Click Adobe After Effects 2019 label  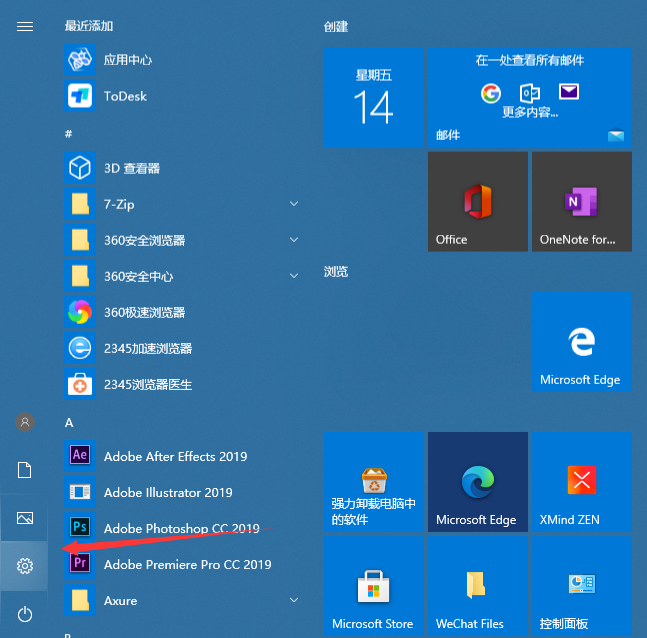[x=175, y=456]
